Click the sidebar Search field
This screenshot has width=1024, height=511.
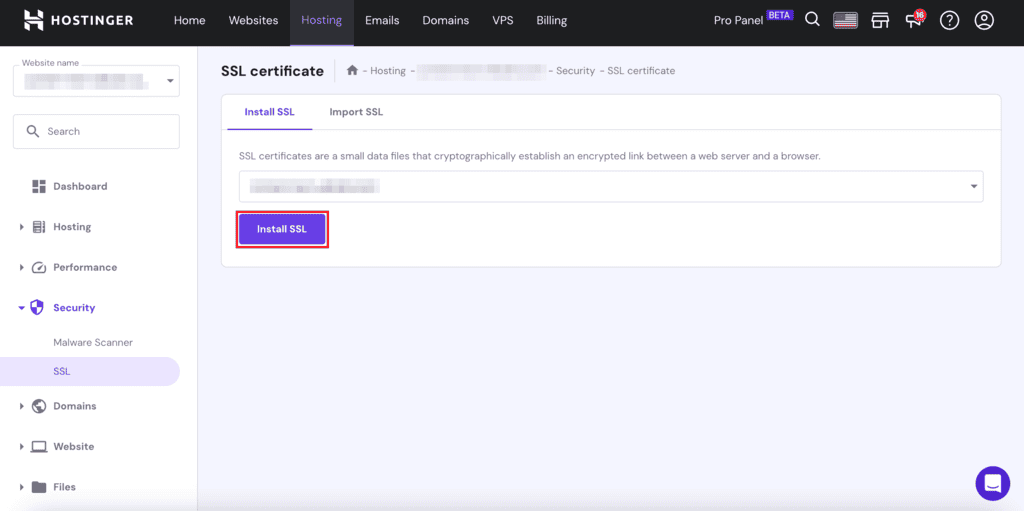click(x=96, y=131)
